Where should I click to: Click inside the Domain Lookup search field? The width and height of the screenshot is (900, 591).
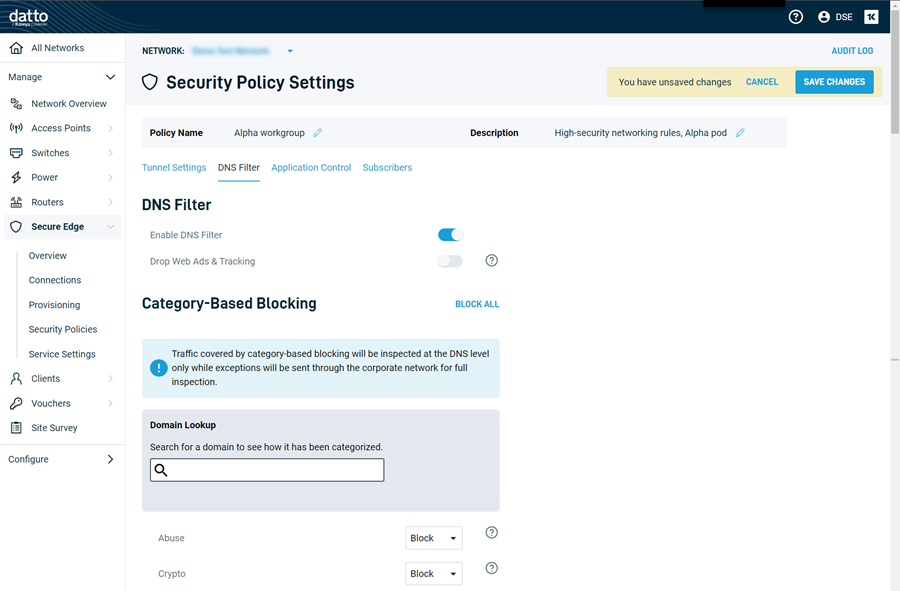click(x=267, y=469)
